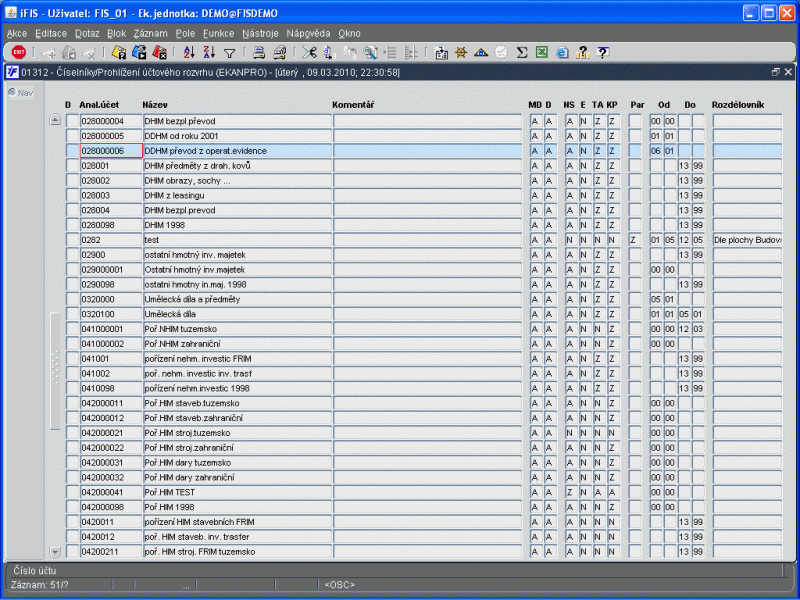Click the calendar tool icon
The height and width of the screenshot is (600, 800).
441,52
